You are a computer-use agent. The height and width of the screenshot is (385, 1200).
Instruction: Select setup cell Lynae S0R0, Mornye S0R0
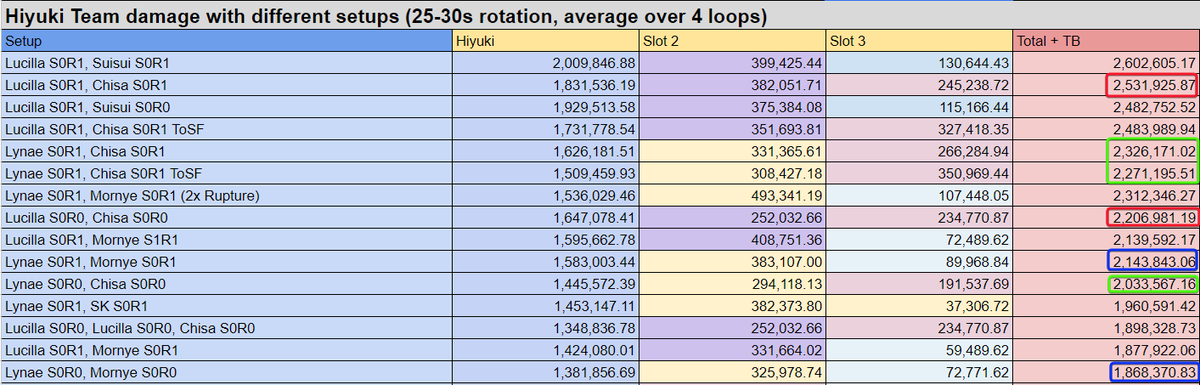pyautogui.click(x=226, y=371)
